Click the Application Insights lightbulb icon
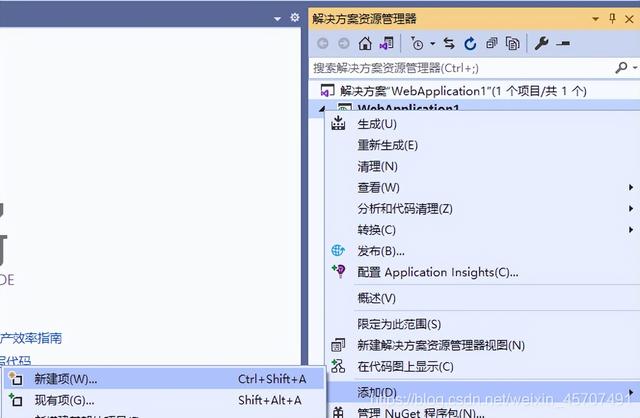The image size is (640, 418). 338,271
